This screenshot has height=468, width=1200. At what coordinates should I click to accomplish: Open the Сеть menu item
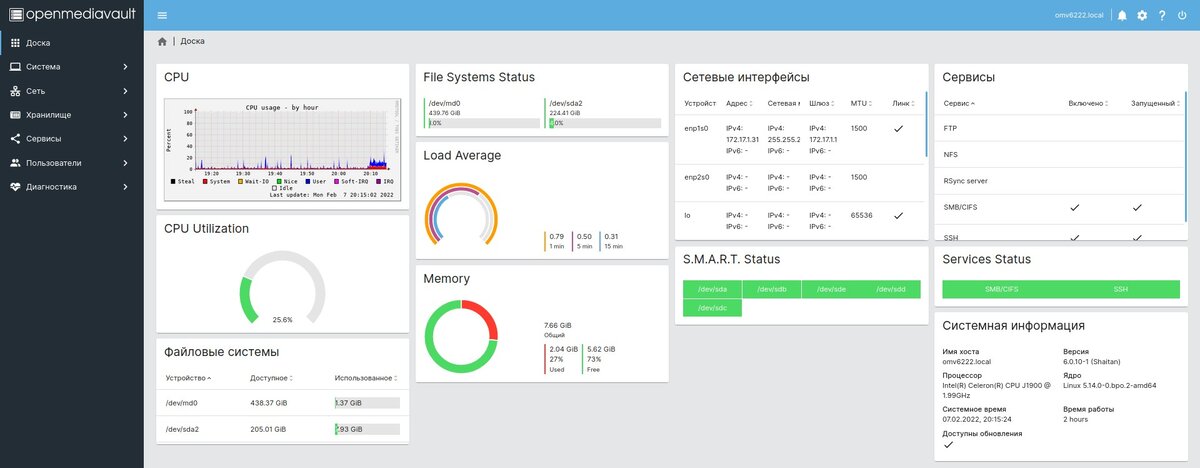pos(72,91)
